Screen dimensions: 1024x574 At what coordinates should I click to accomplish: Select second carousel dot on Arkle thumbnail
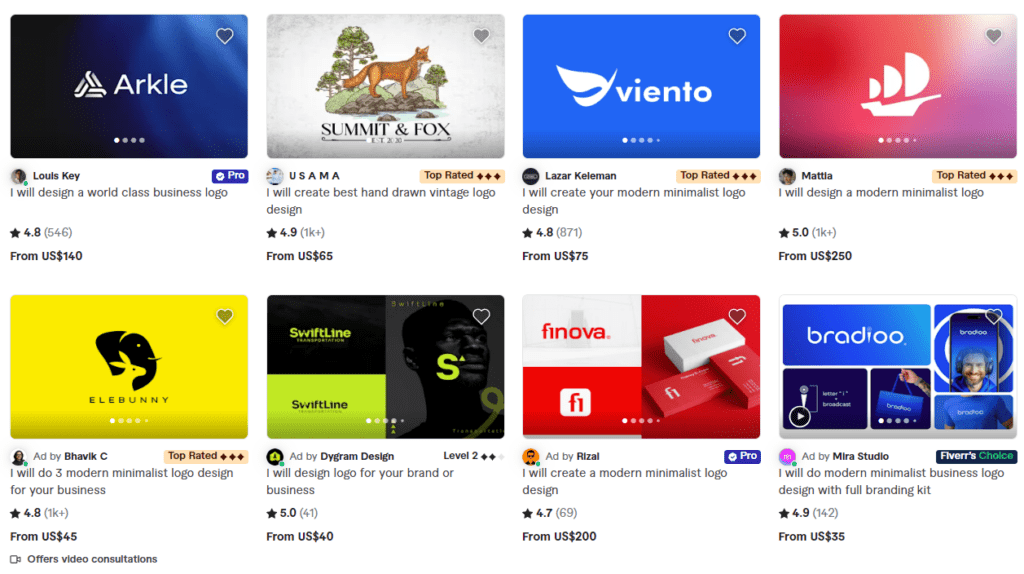coord(125,140)
